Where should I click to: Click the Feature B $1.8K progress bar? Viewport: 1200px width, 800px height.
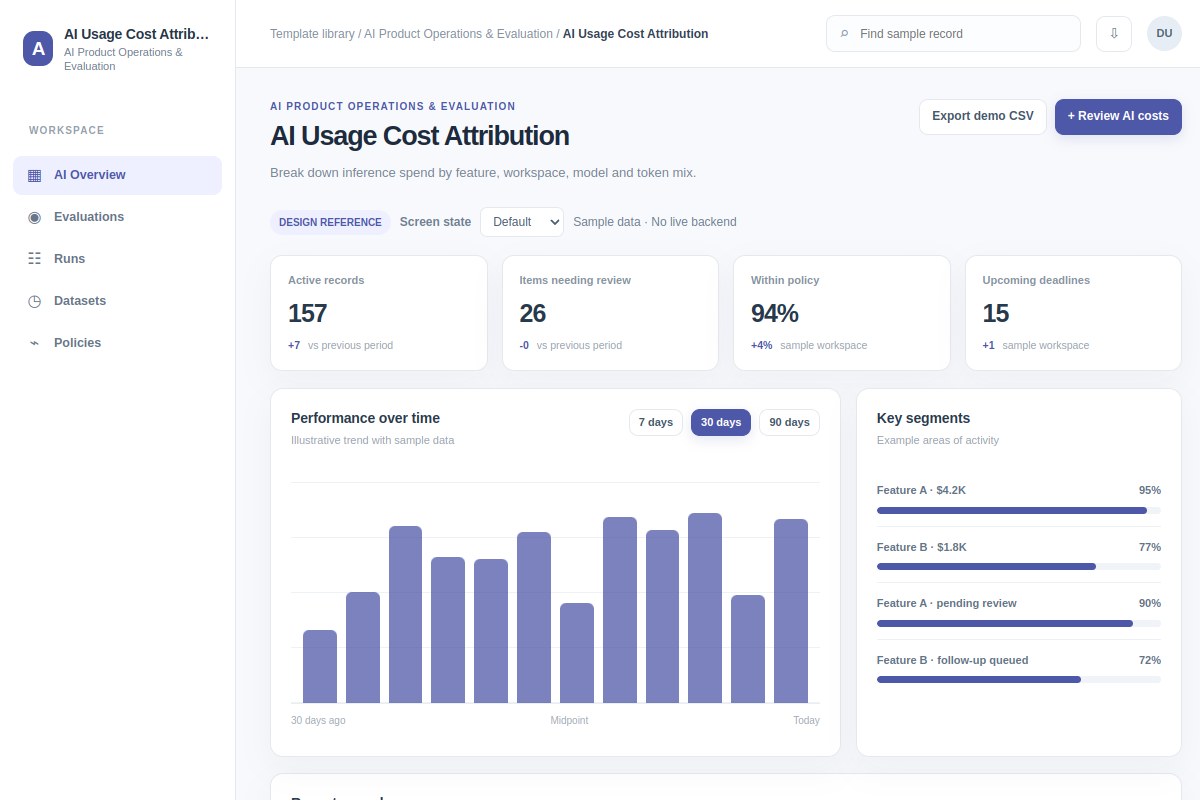[1019, 567]
